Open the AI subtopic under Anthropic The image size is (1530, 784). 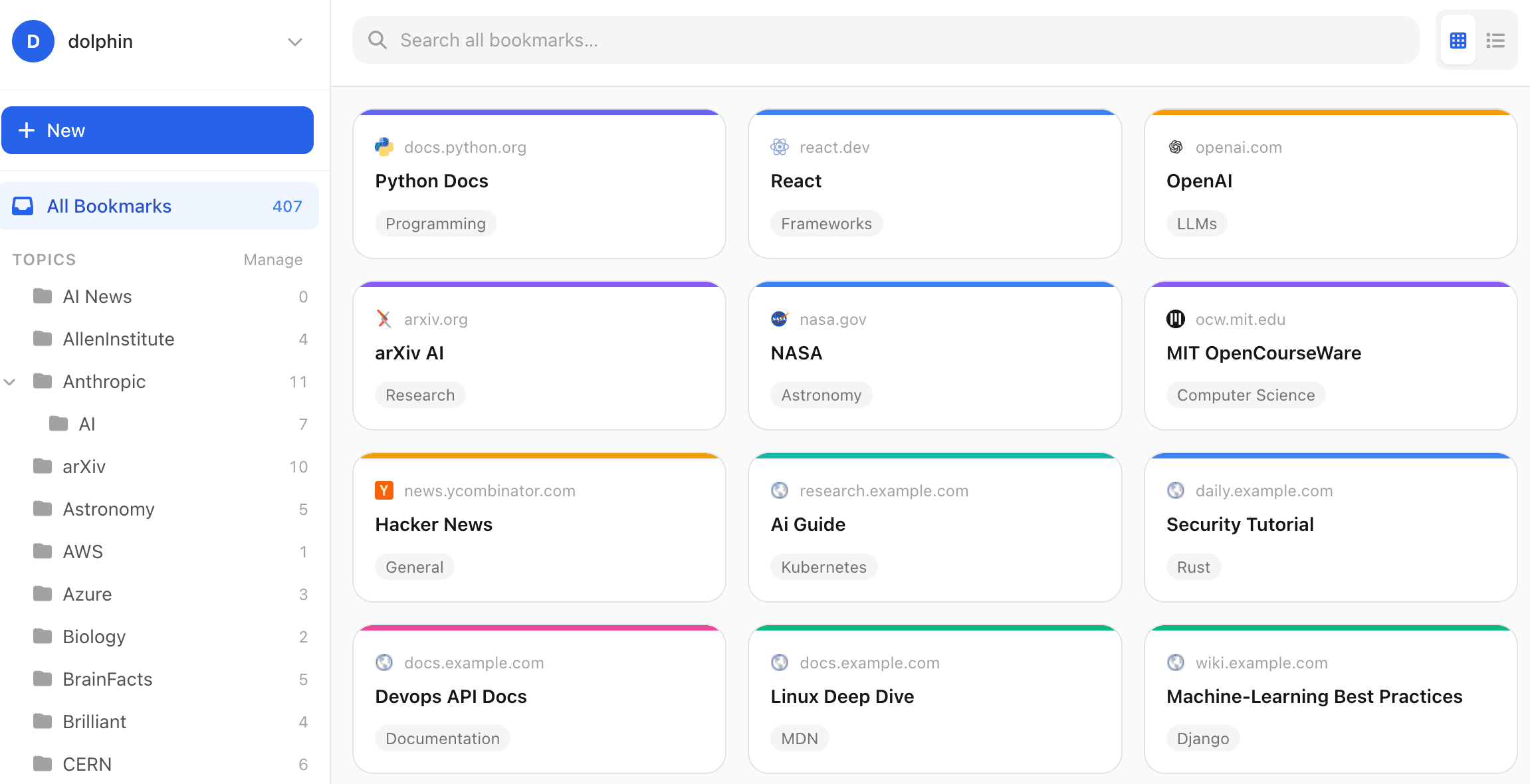pyautogui.click(x=160, y=424)
